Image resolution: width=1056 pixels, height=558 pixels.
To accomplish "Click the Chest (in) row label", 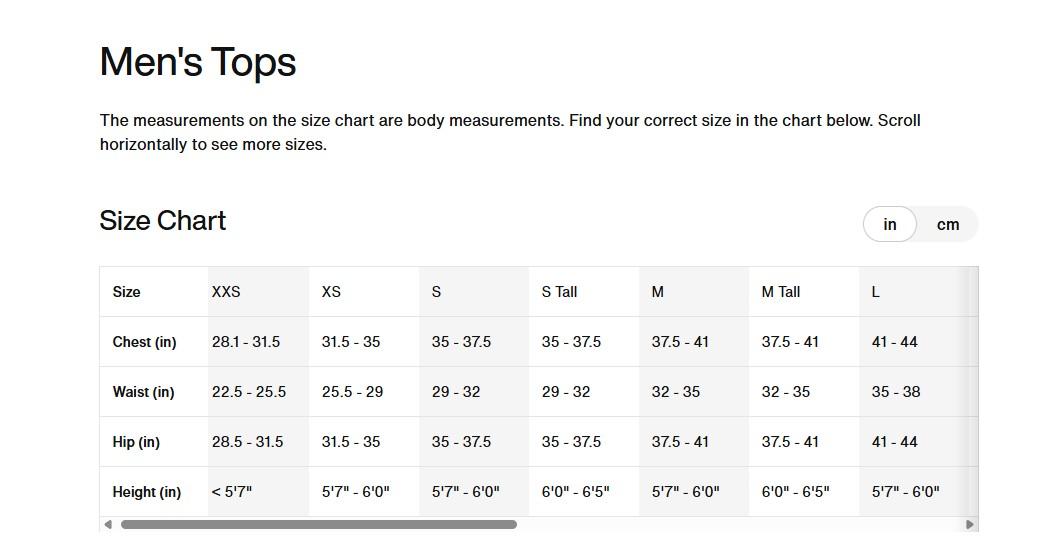I will pos(144,342).
